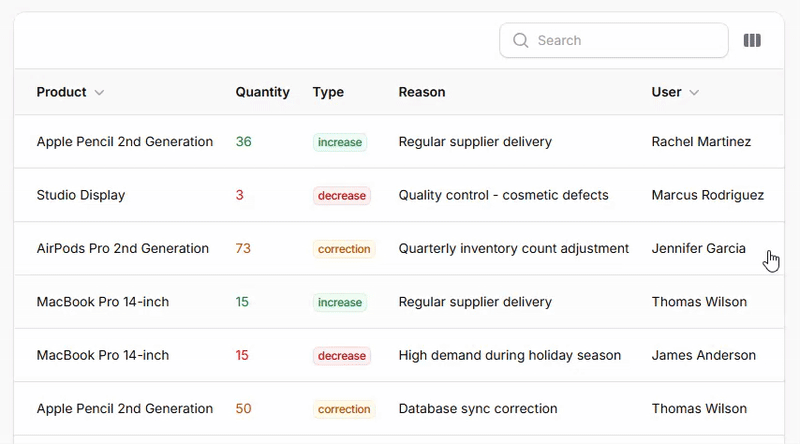800x444 pixels.
Task: Click the quantity value 50
Action: pyautogui.click(x=243, y=408)
